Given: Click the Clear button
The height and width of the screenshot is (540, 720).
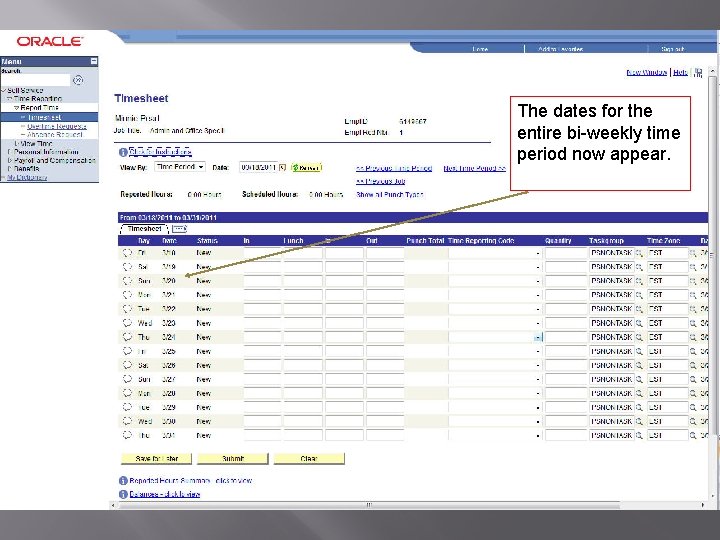Looking at the screenshot, I should 309,458.
